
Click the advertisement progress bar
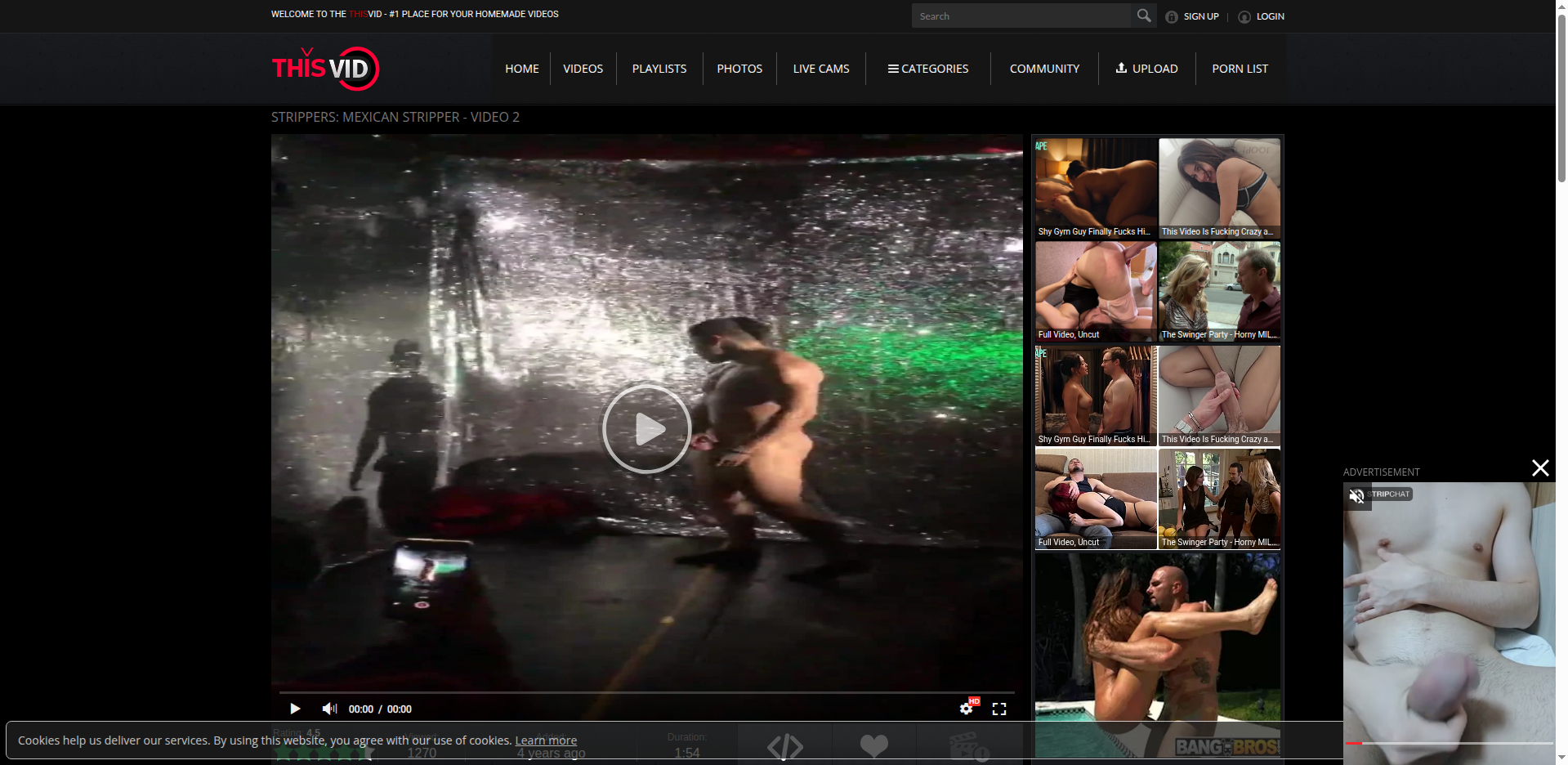coord(1450,743)
